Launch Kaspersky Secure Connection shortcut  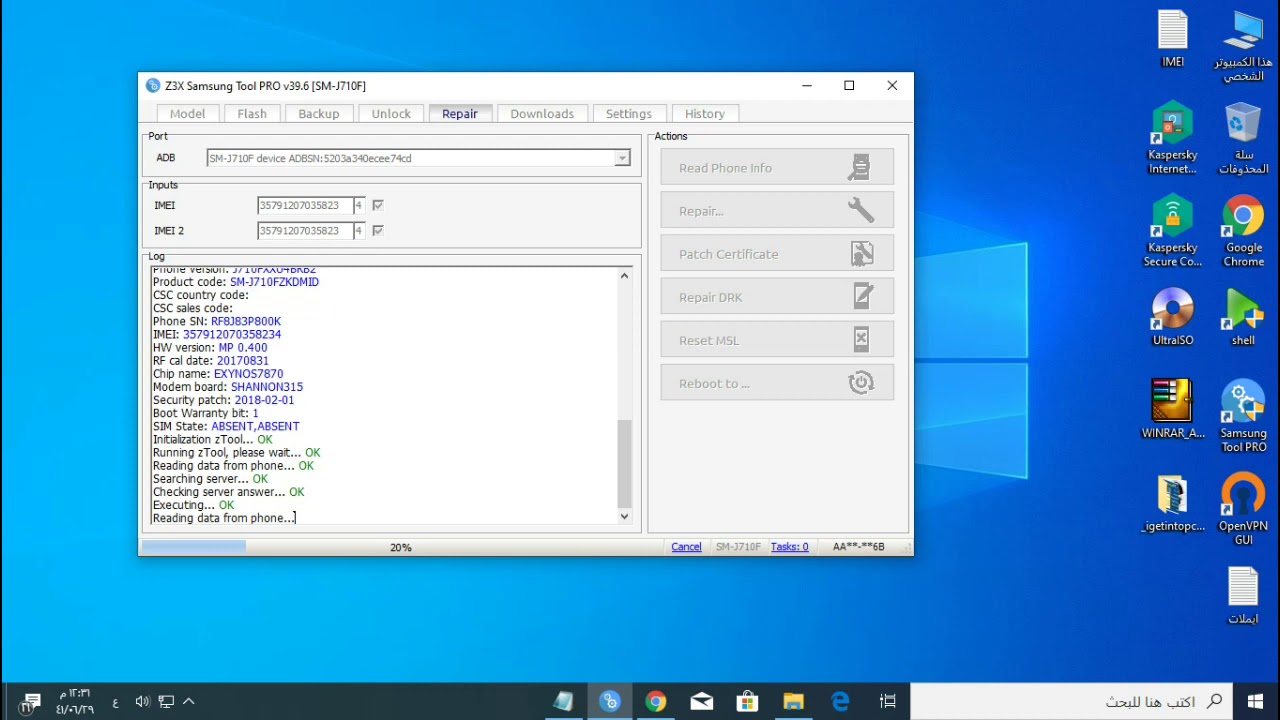coord(1173,232)
